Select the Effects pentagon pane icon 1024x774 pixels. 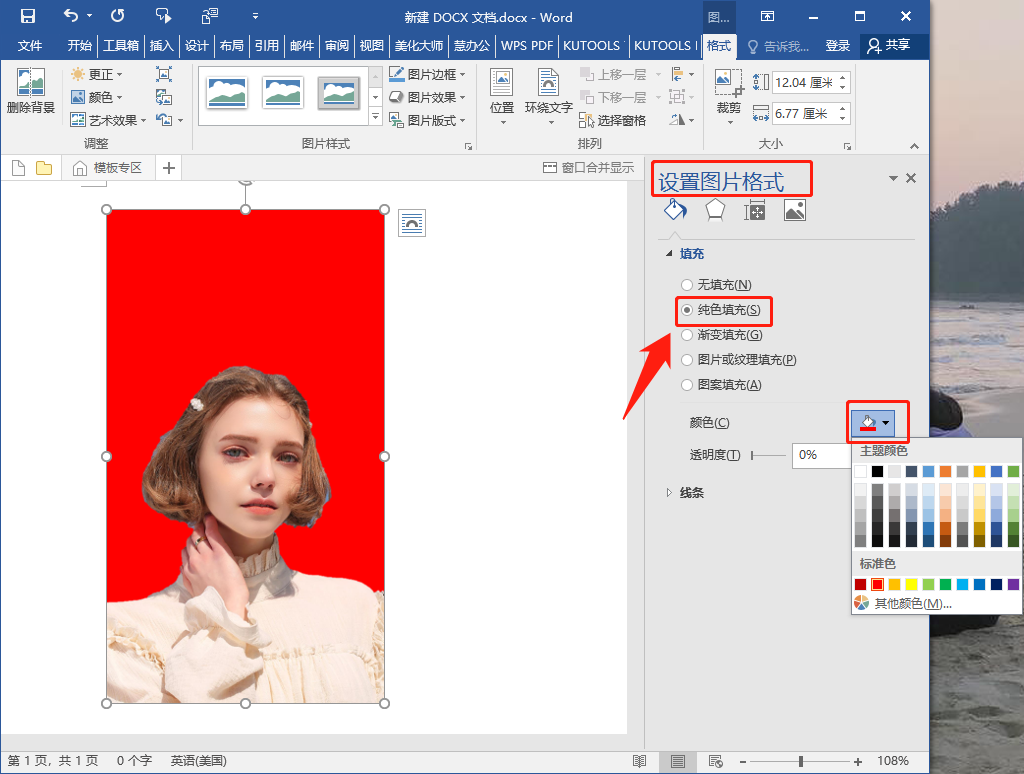point(715,210)
